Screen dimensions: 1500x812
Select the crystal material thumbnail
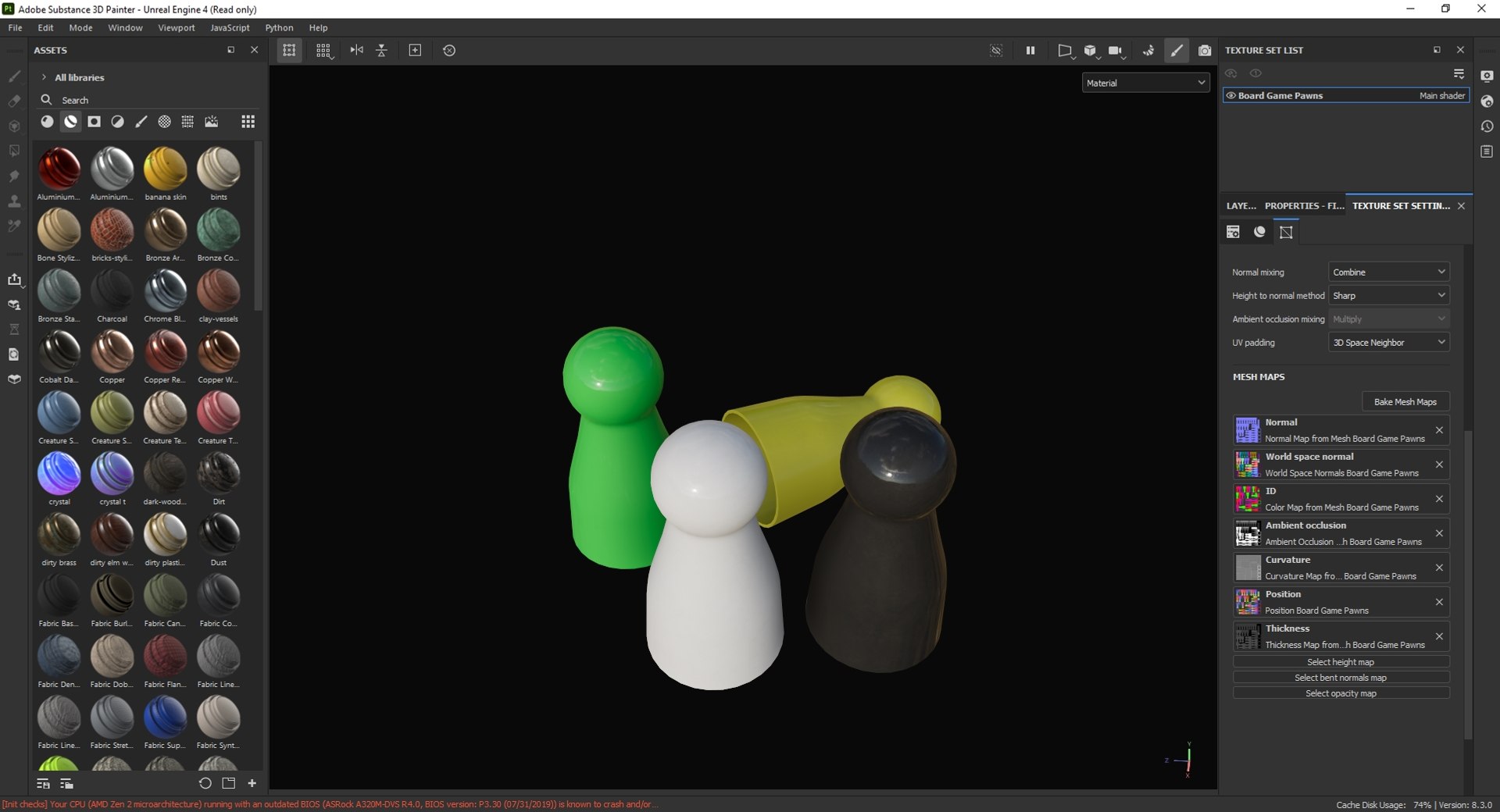(59, 473)
